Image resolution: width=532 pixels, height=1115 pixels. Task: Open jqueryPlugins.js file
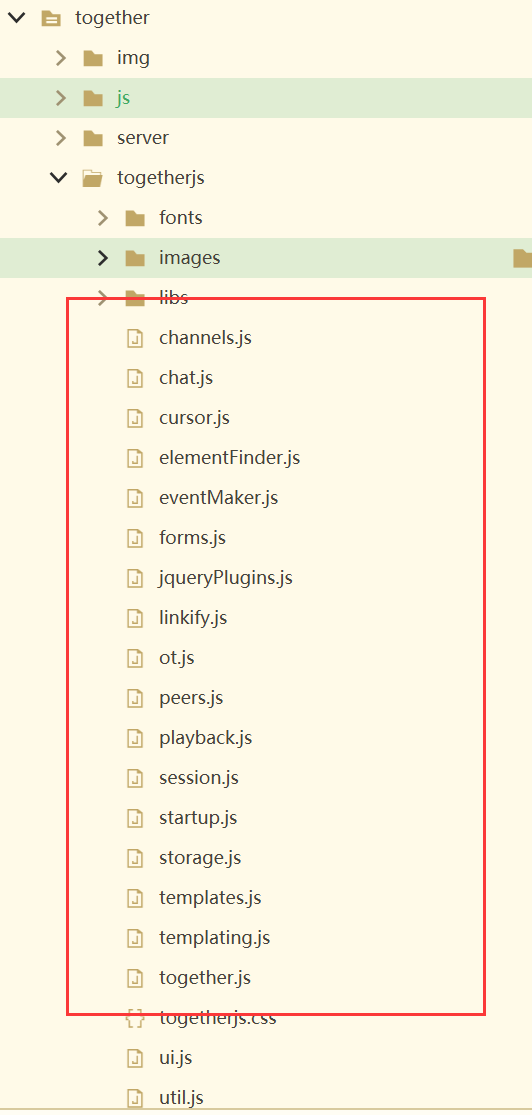click(x=226, y=577)
